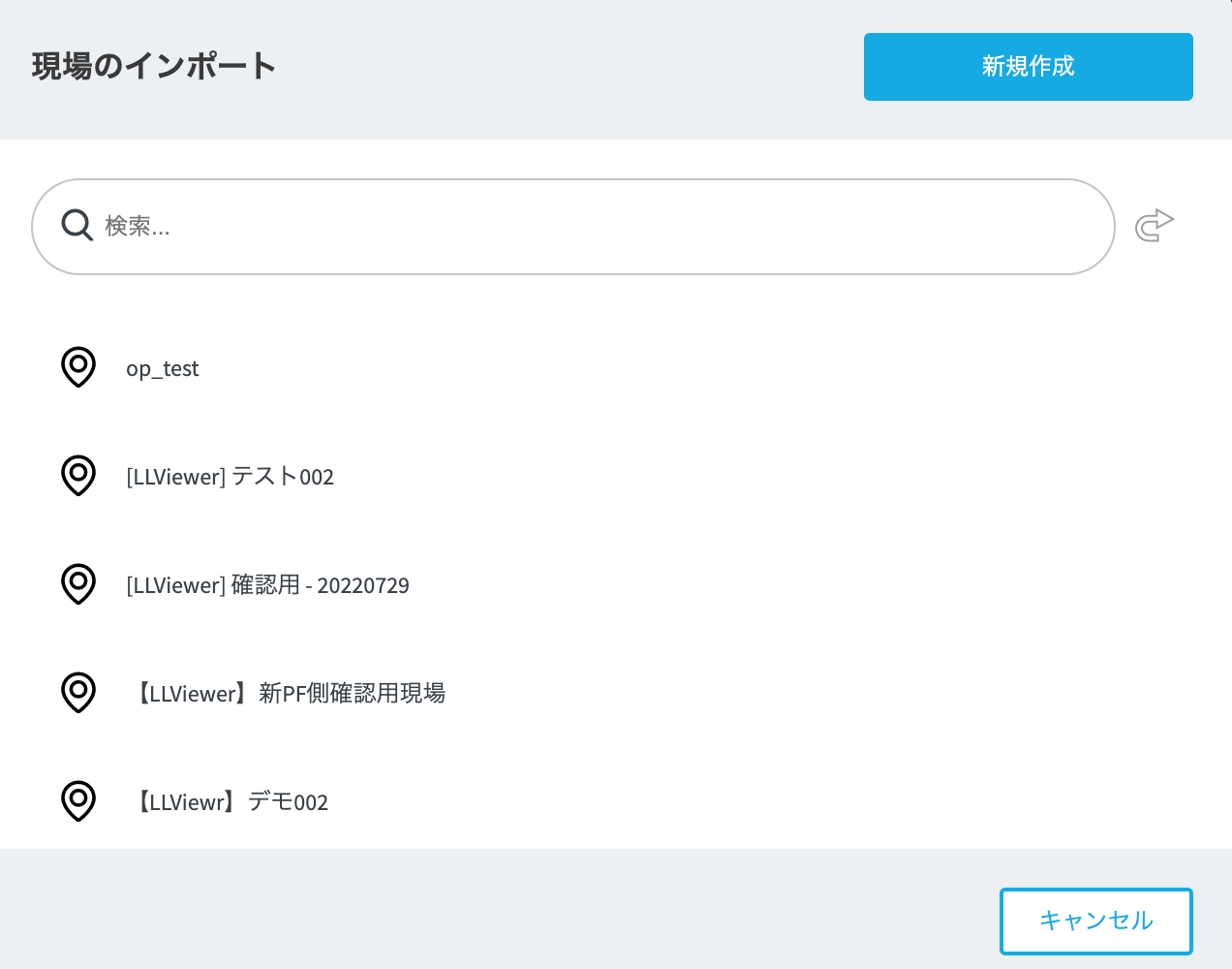1232x969 pixels.
Task: Choose the [LLViewer] テスト002 entry
Action: (x=230, y=477)
